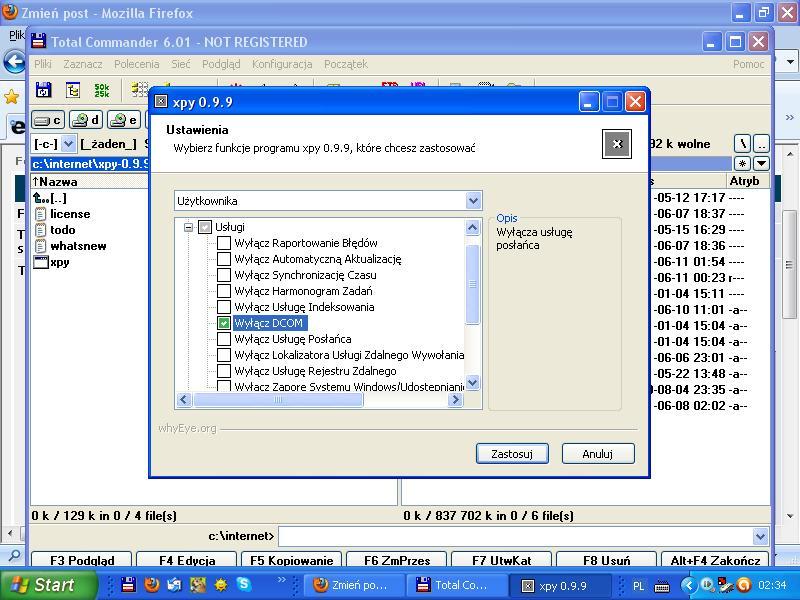This screenshot has height=600, width=800.
Task: Open Początek menu
Action: (x=346, y=64)
